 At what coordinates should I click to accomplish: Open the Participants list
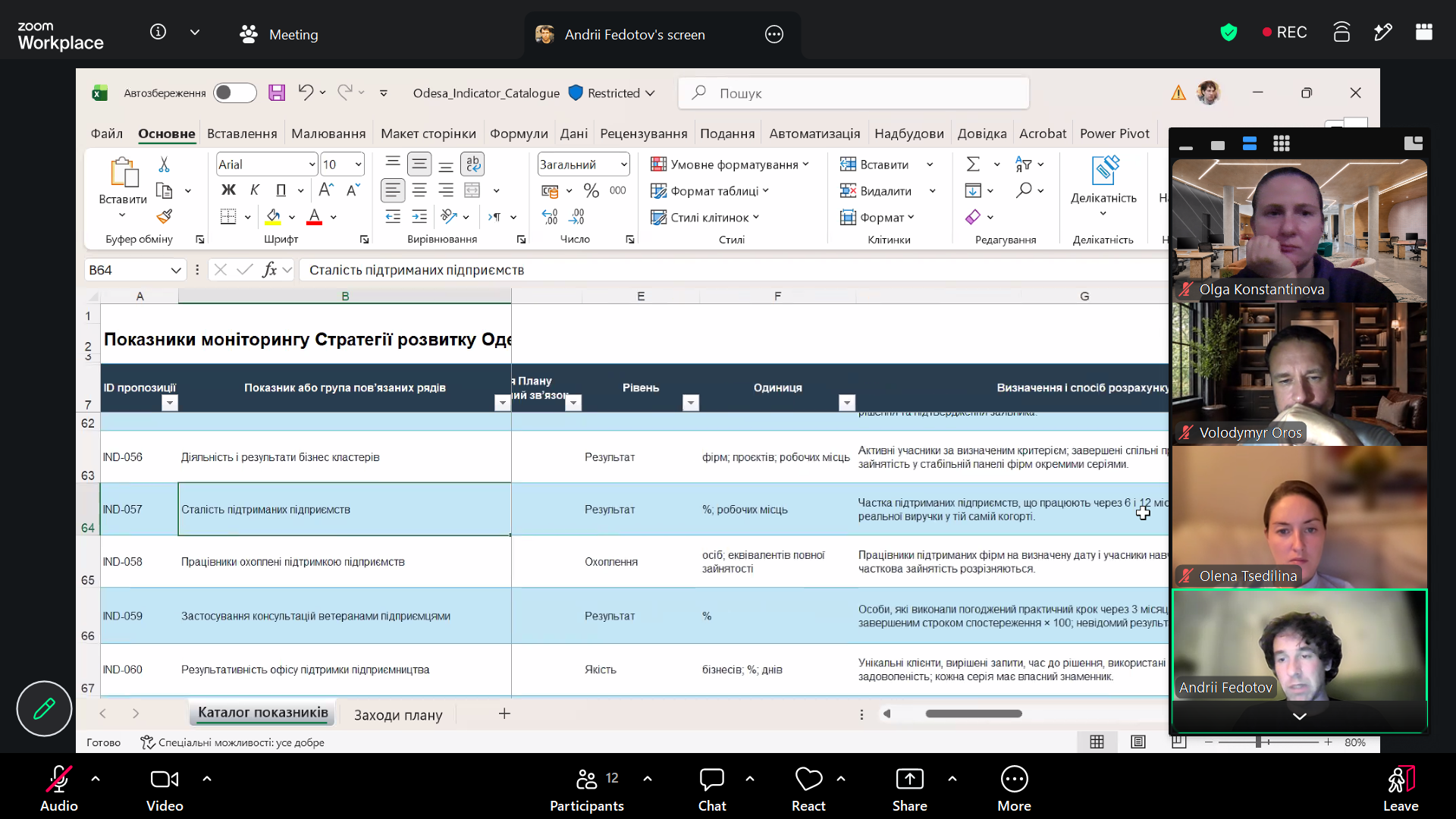click(587, 789)
